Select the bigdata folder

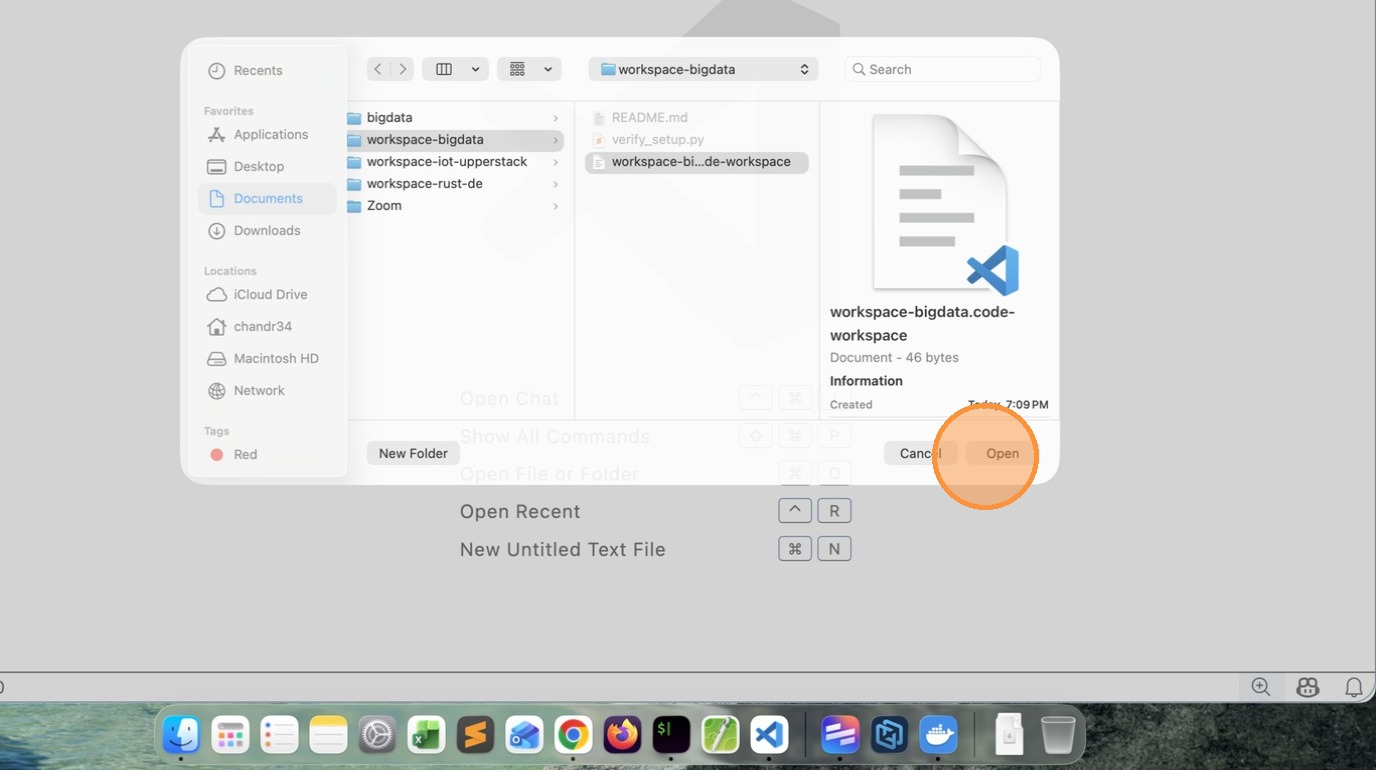[455, 118]
